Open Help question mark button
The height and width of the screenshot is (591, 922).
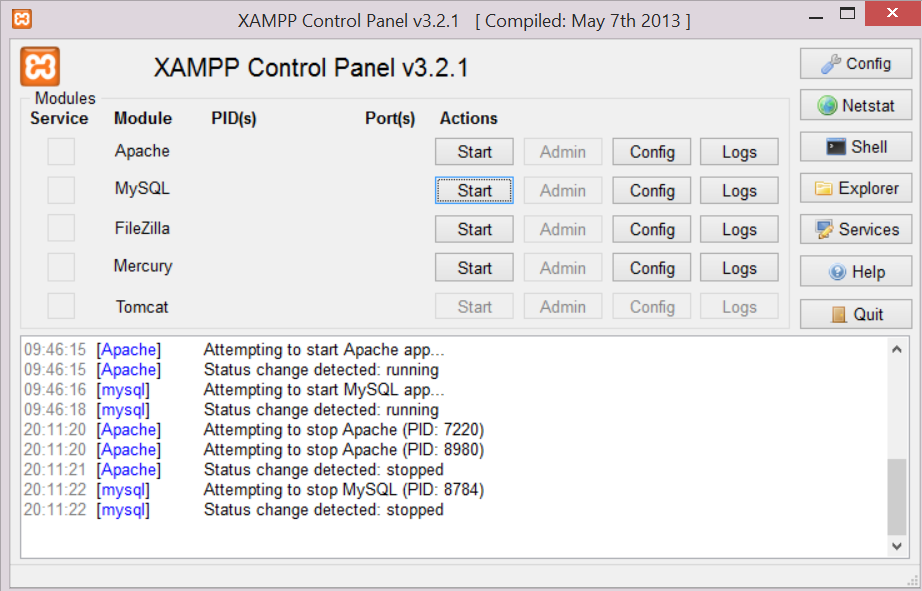tap(856, 272)
